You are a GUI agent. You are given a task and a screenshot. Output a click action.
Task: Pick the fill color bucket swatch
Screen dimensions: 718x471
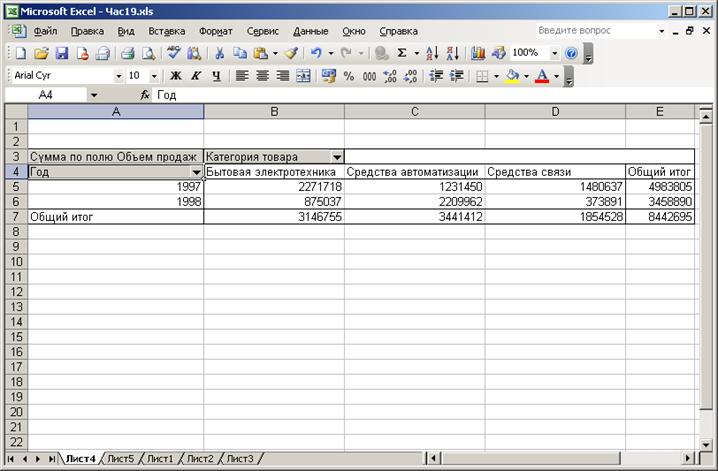(x=513, y=76)
